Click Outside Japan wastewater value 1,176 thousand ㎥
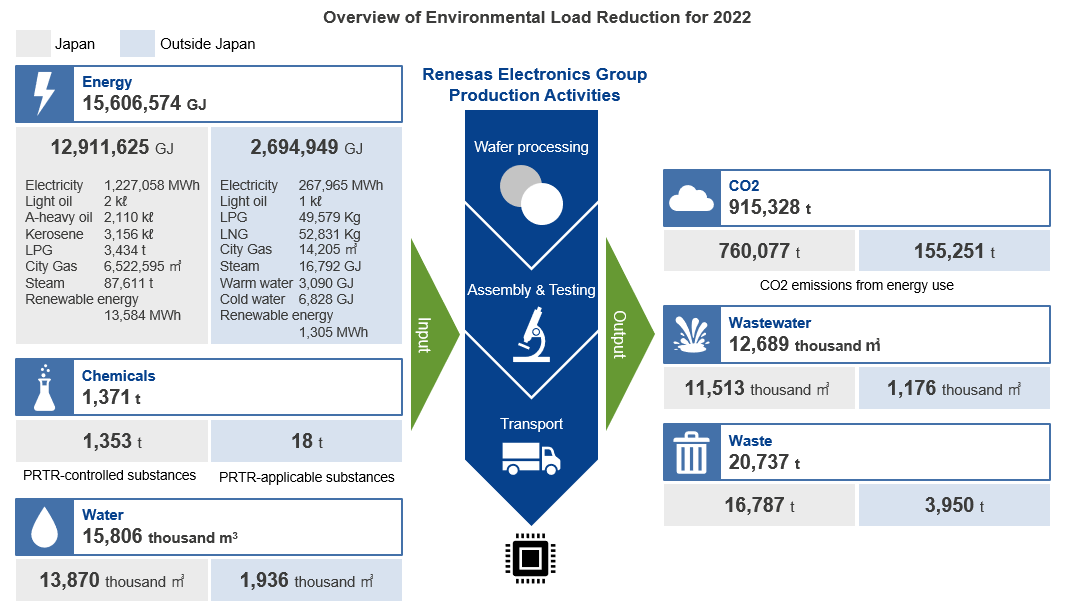 954,388
